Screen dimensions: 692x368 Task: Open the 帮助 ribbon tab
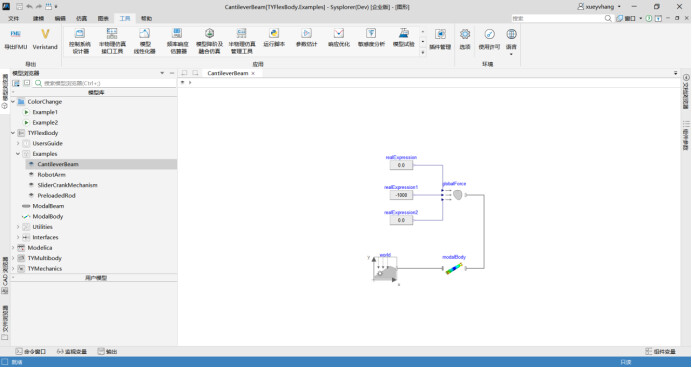tap(147, 19)
